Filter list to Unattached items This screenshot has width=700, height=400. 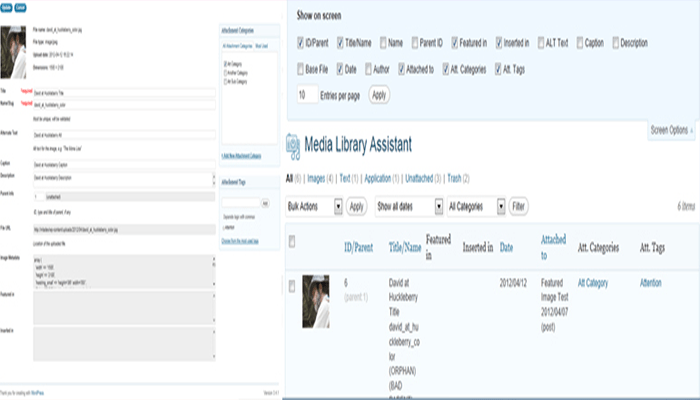pyautogui.click(x=419, y=179)
